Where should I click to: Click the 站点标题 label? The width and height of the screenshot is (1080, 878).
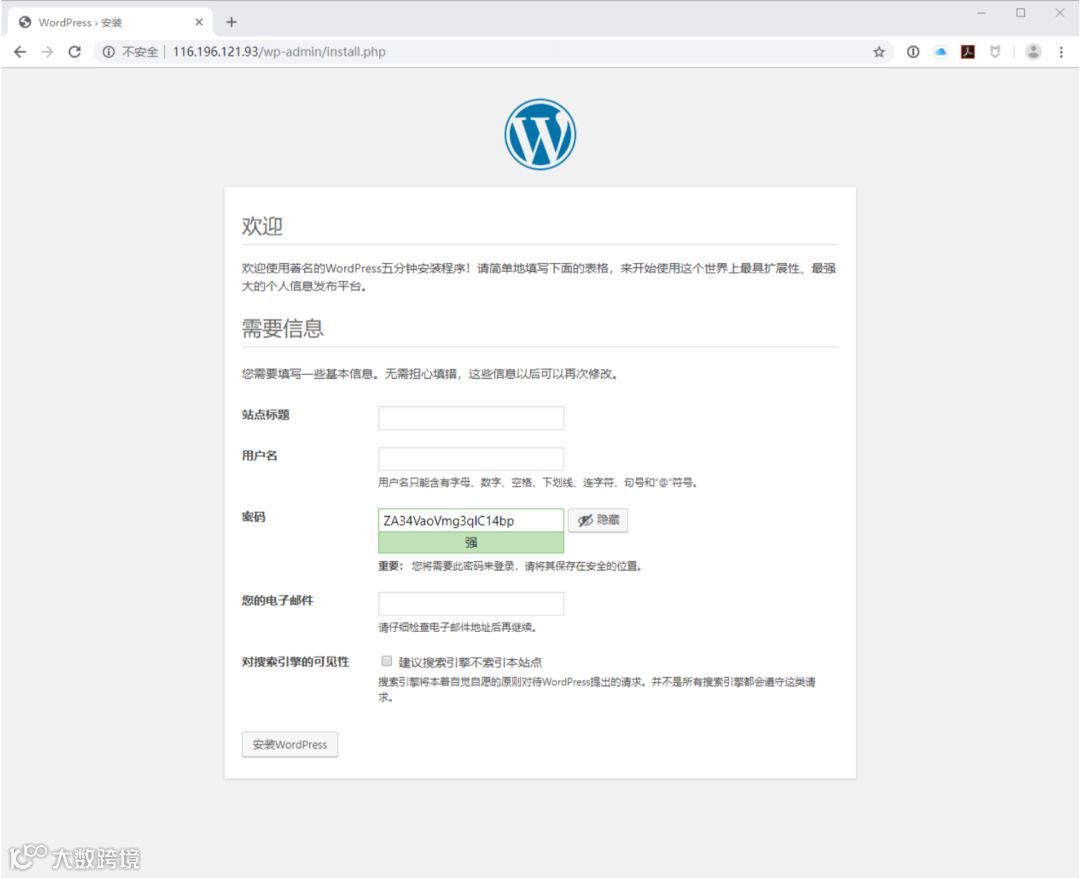click(265, 415)
